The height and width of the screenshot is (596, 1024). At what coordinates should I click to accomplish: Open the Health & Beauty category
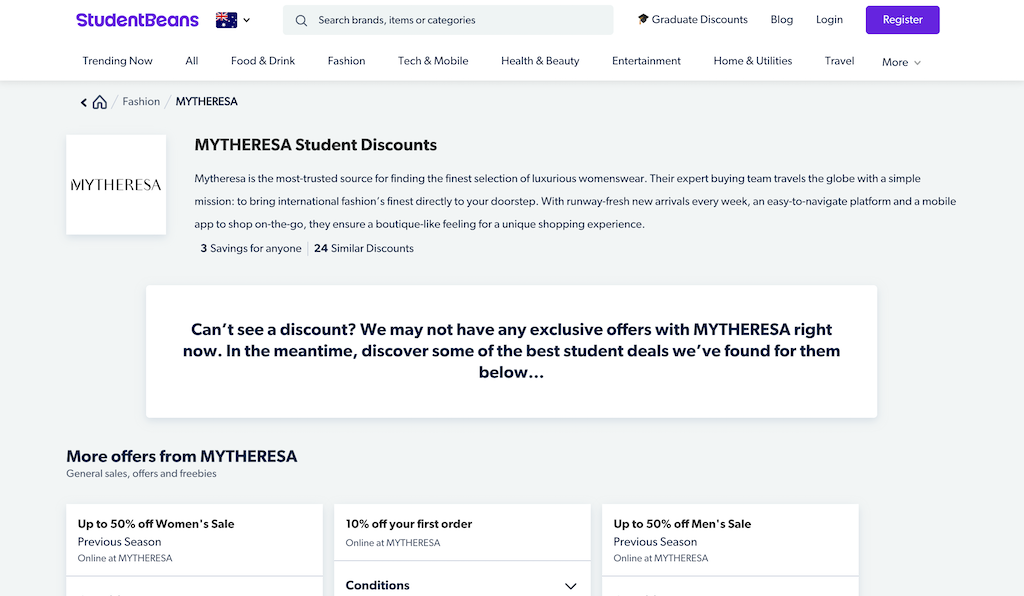(540, 61)
